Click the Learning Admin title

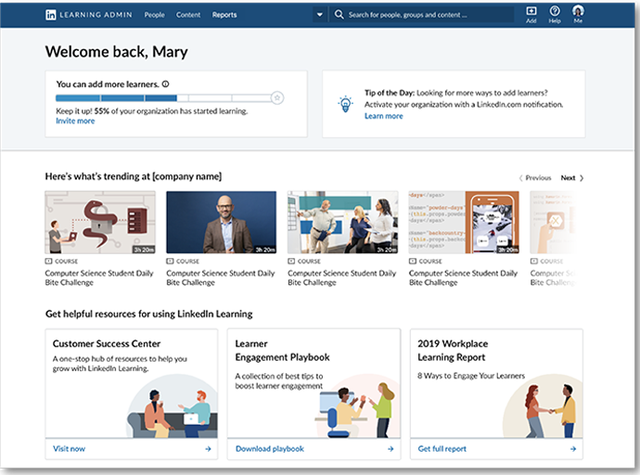pyautogui.click(x=96, y=15)
